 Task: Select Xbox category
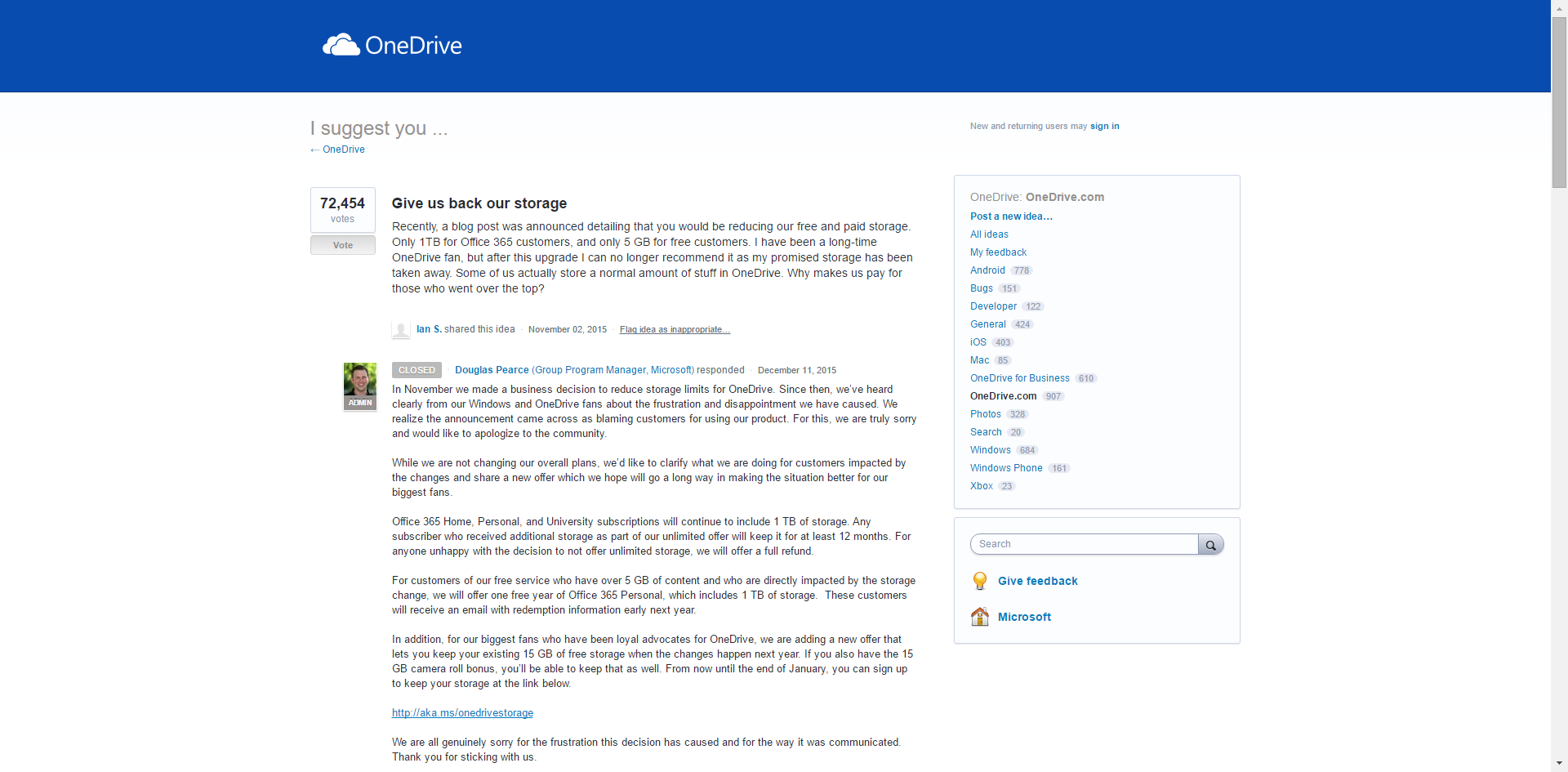pyautogui.click(x=982, y=486)
